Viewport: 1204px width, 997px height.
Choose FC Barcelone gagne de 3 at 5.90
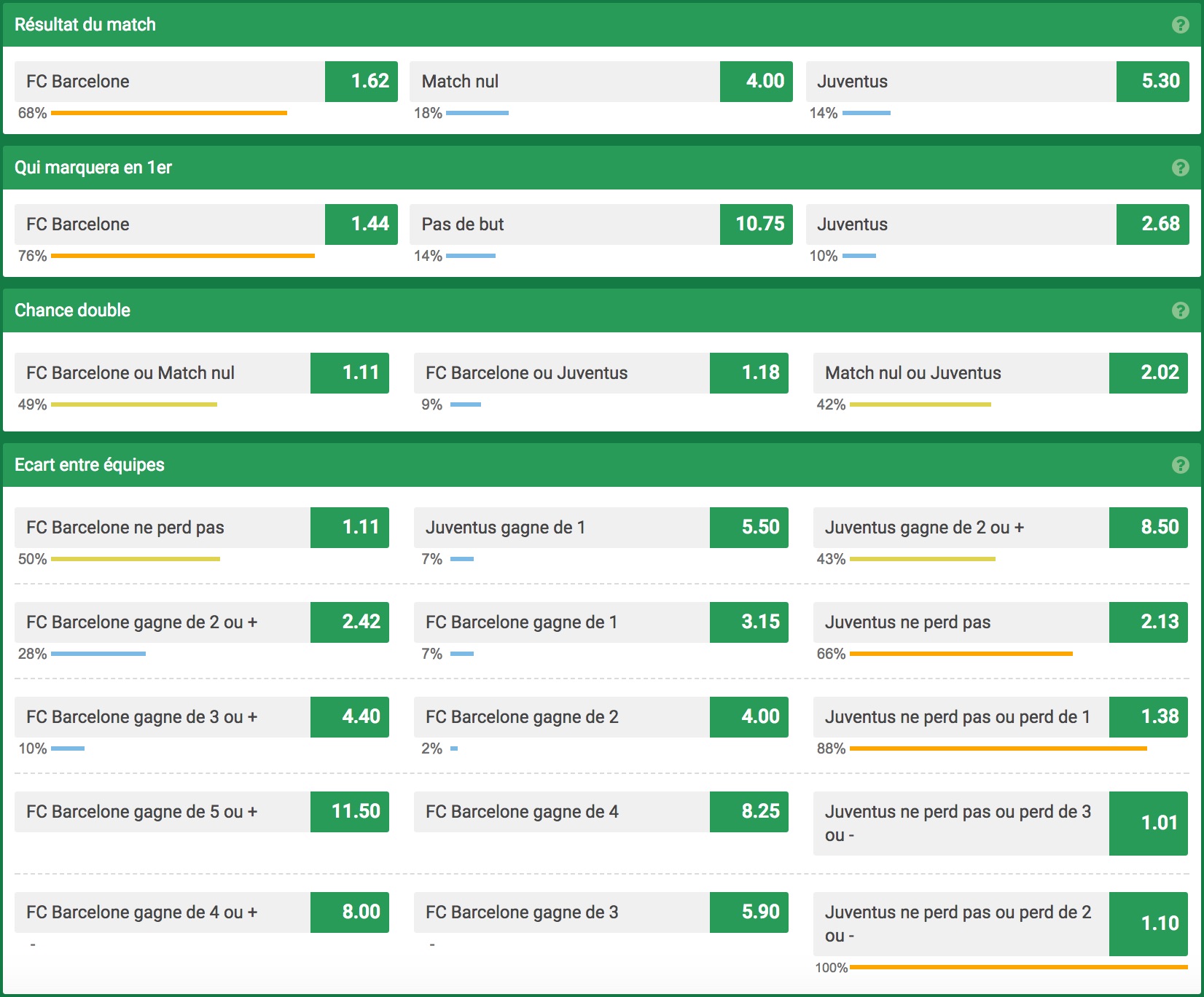601,912
